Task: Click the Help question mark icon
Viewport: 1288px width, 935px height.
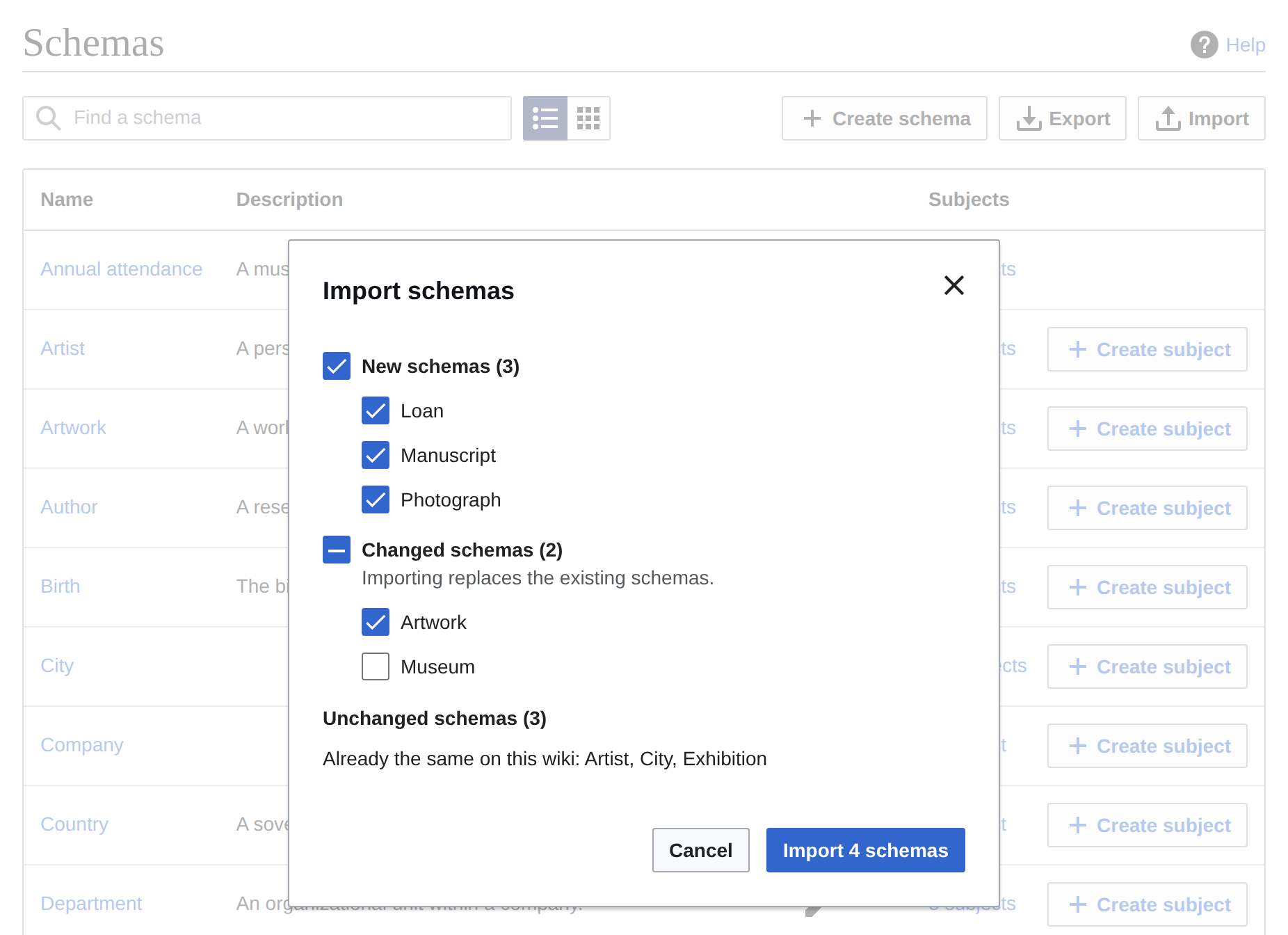Action: tap(1204, 45)
